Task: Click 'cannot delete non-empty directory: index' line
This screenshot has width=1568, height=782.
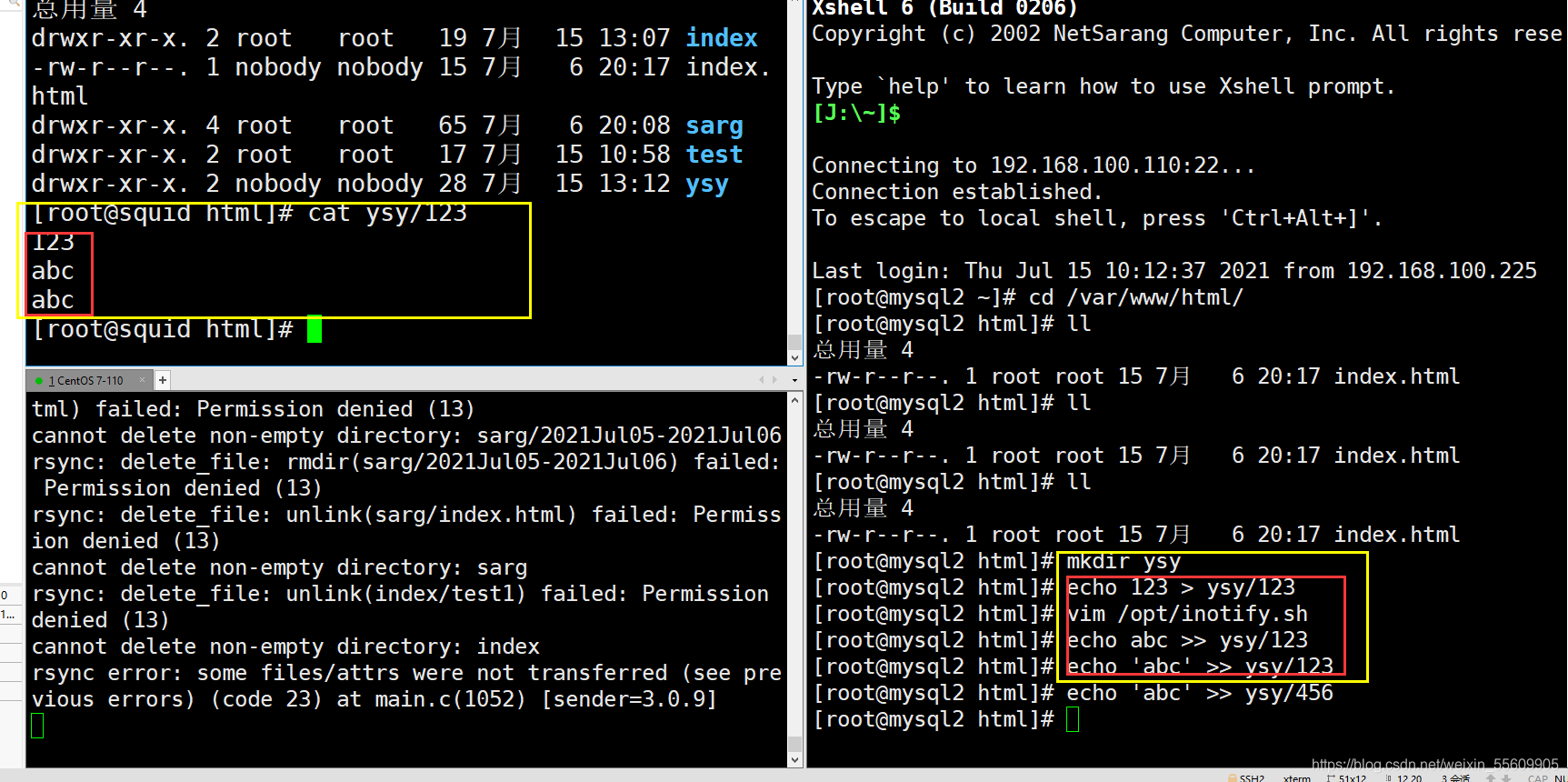Action: coord(285,647)
